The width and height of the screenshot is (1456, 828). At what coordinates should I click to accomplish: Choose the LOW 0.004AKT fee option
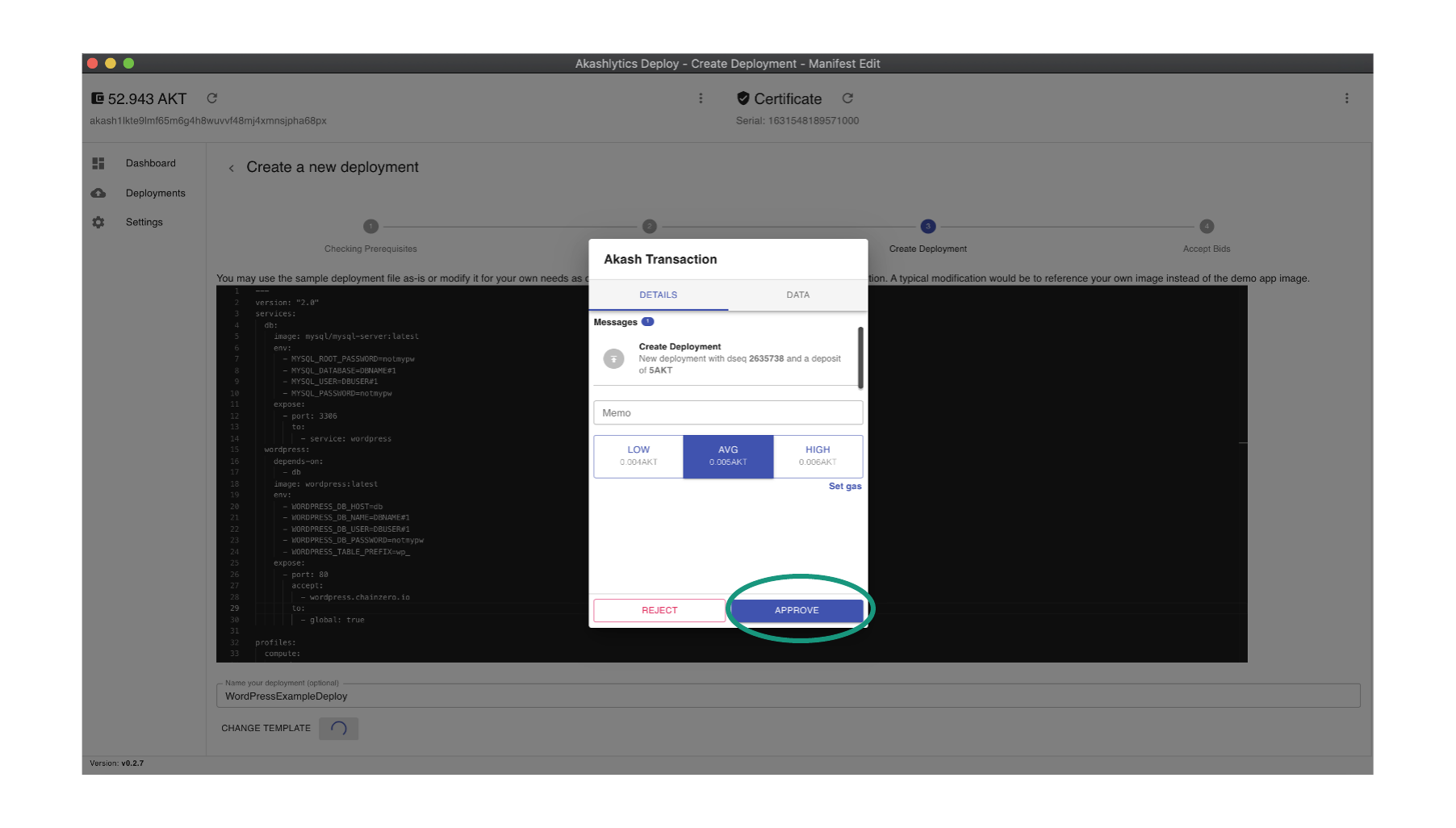click(638, 457)
